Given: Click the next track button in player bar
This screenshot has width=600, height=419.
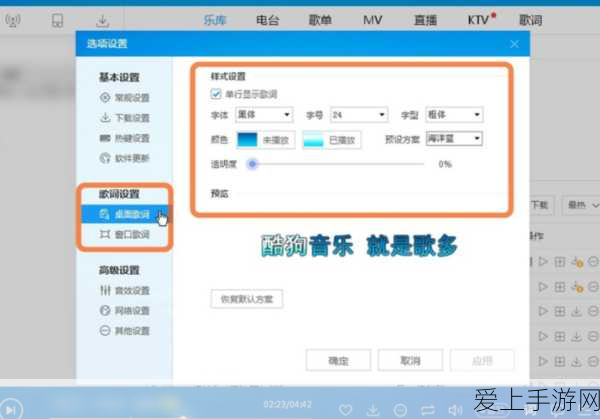Looking at the screenshot, I should (11, 410).
